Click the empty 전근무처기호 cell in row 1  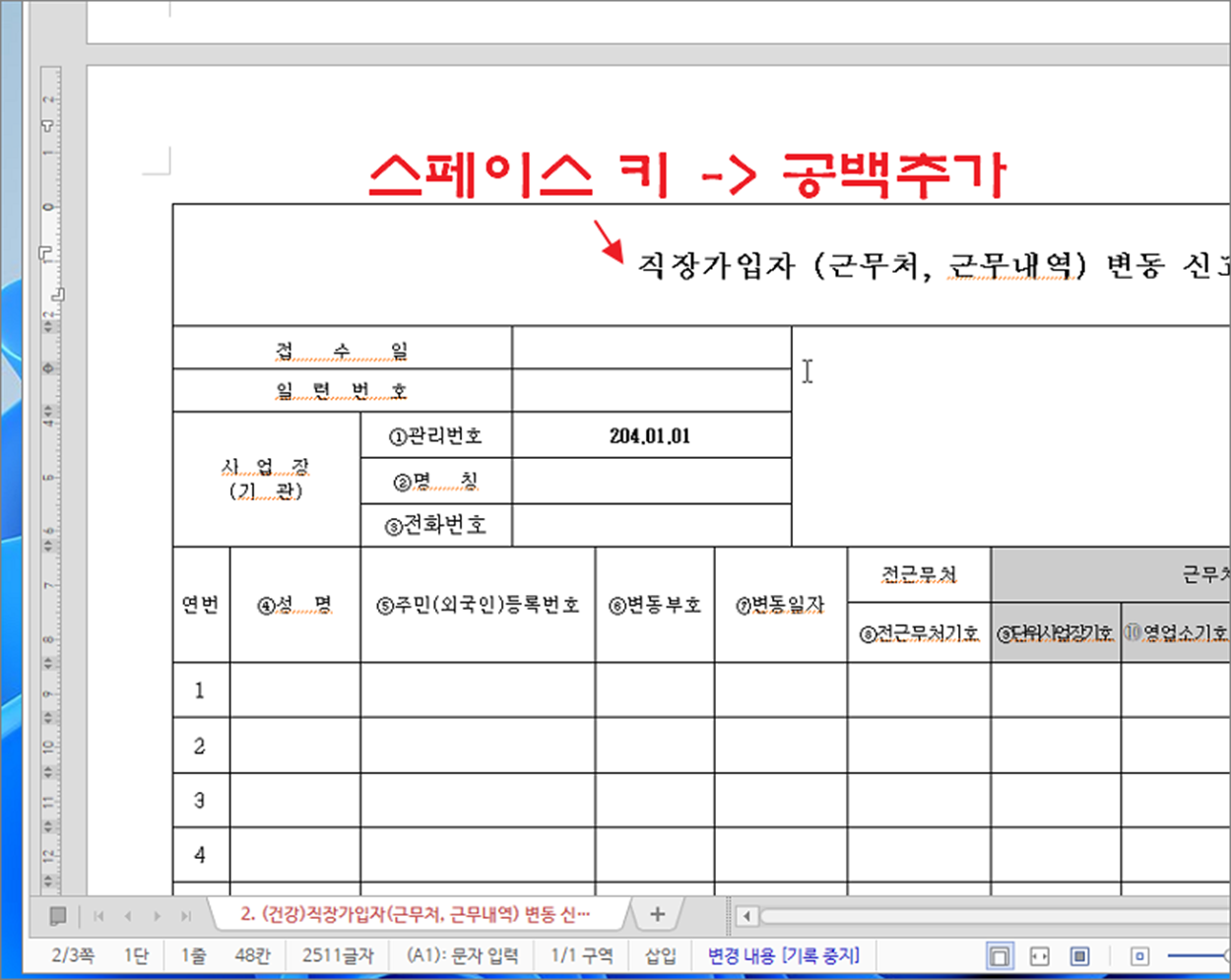919,689
